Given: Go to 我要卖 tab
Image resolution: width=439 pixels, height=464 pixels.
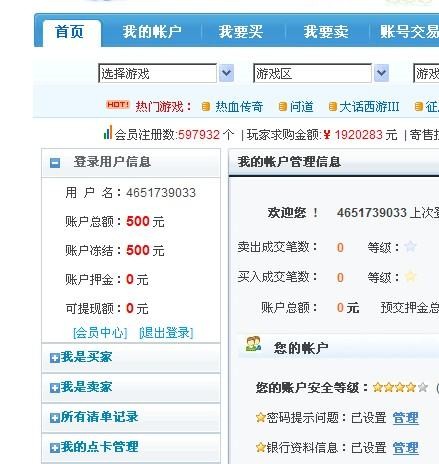Looking at the screenshot, I should 326,32.
